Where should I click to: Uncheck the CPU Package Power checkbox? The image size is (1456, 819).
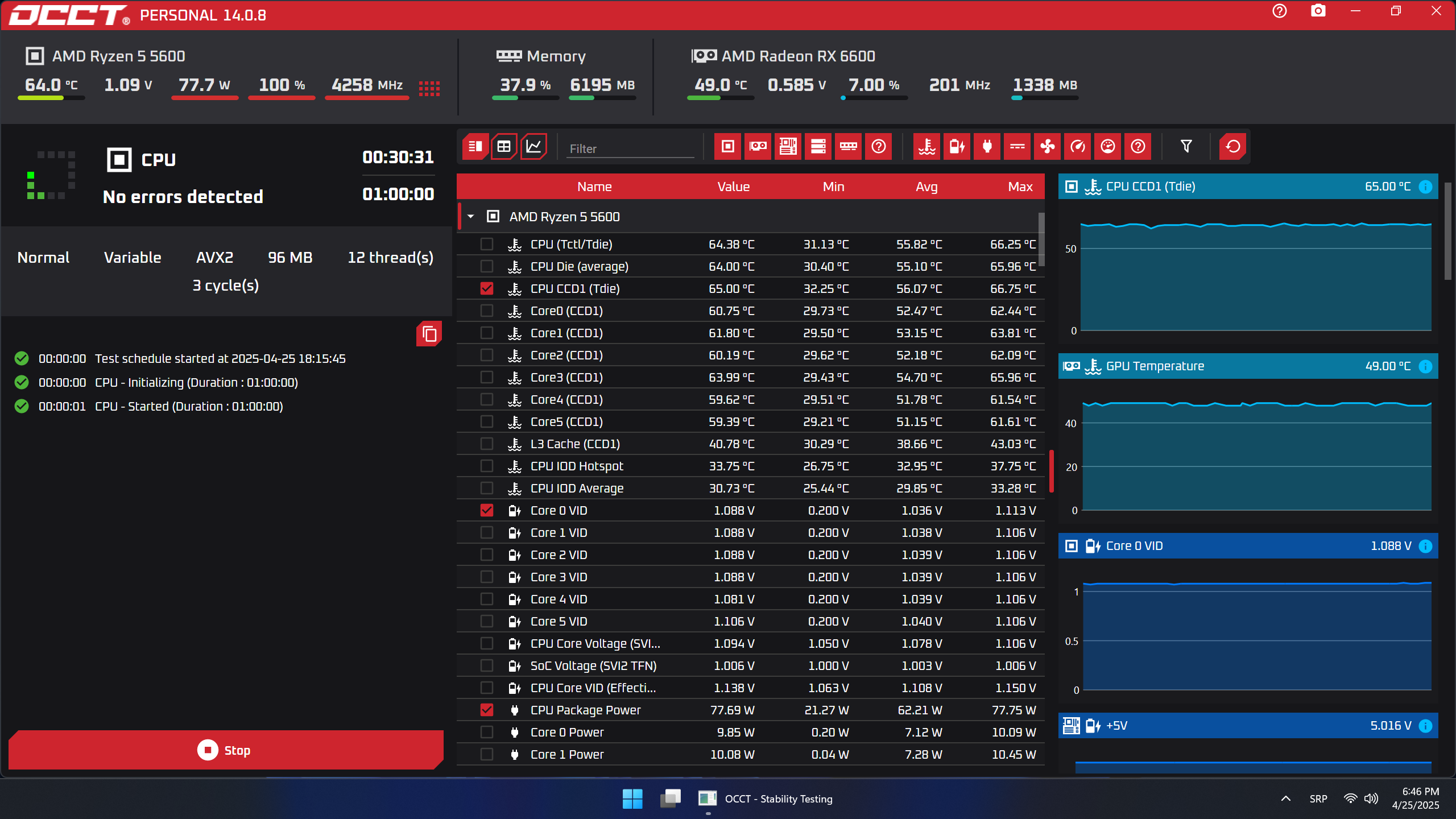[487, 710]
